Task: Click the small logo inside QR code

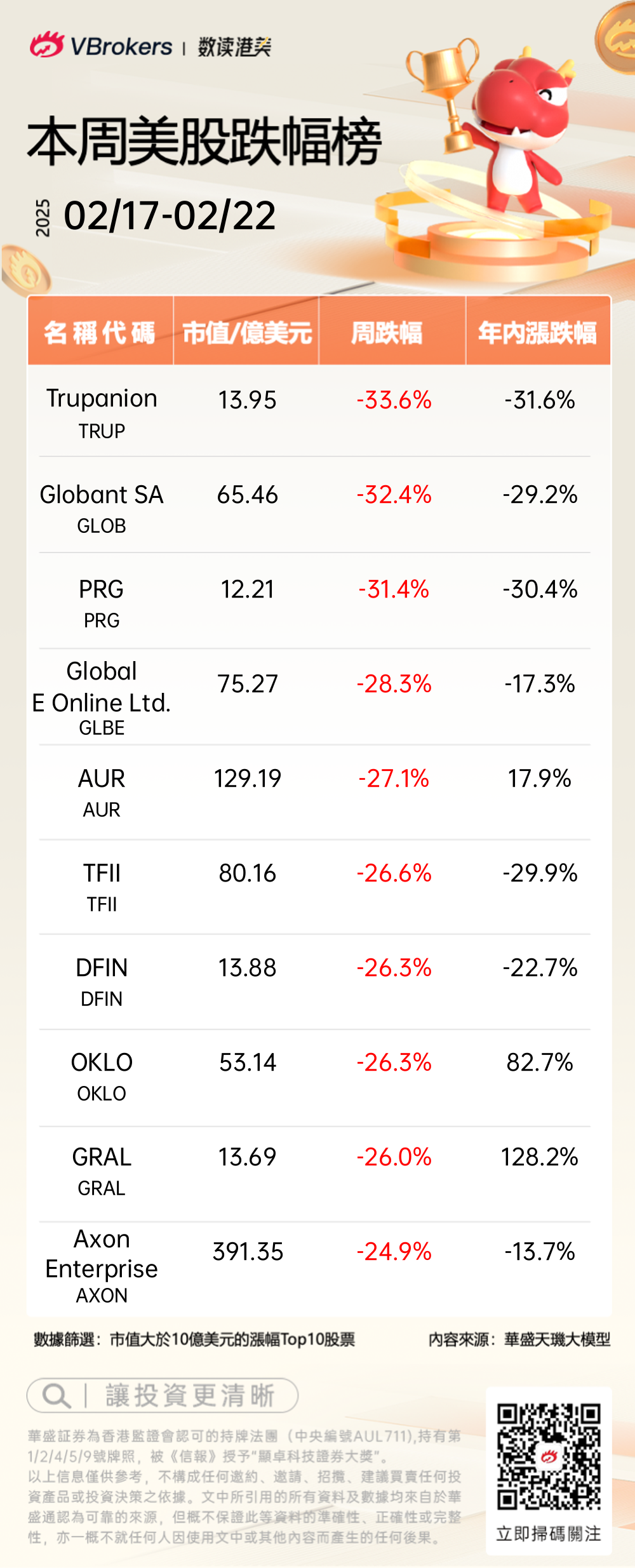Action: coord(549,1456)
